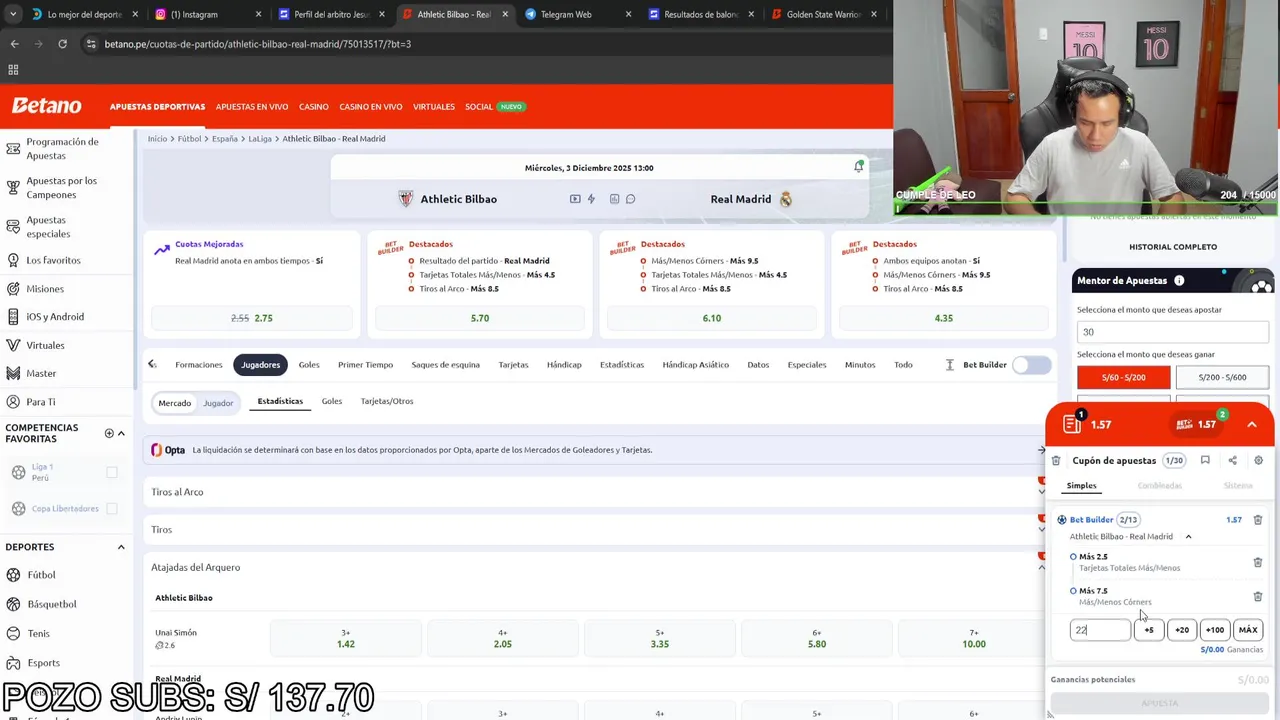Image resolution: width=1280 pixels, height=720 pixels.
Task: Click the Betano logo
Action: point(46,106)
